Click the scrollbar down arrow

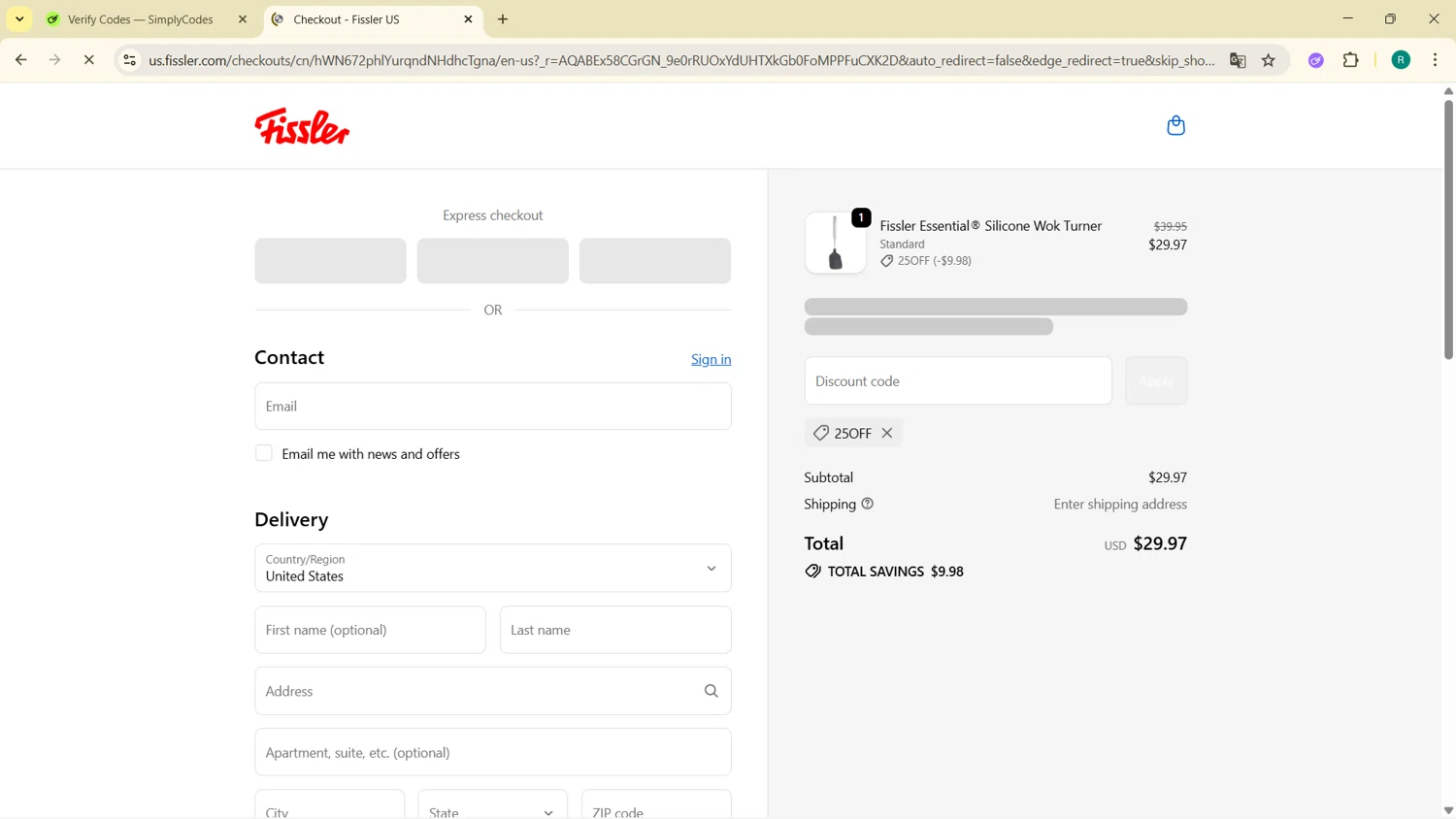click(1448, 810)
